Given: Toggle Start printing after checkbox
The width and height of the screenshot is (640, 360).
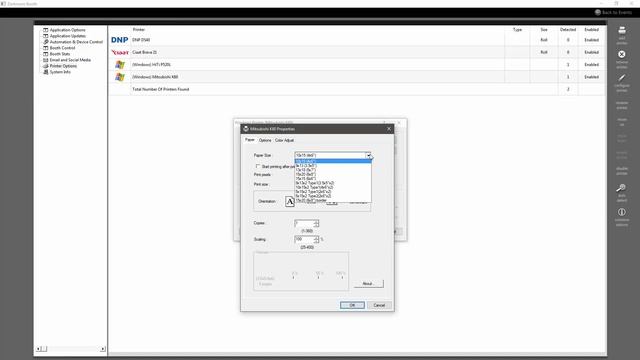Looking at the screenshot, I should pyautogui.click(x=258, y=166).
